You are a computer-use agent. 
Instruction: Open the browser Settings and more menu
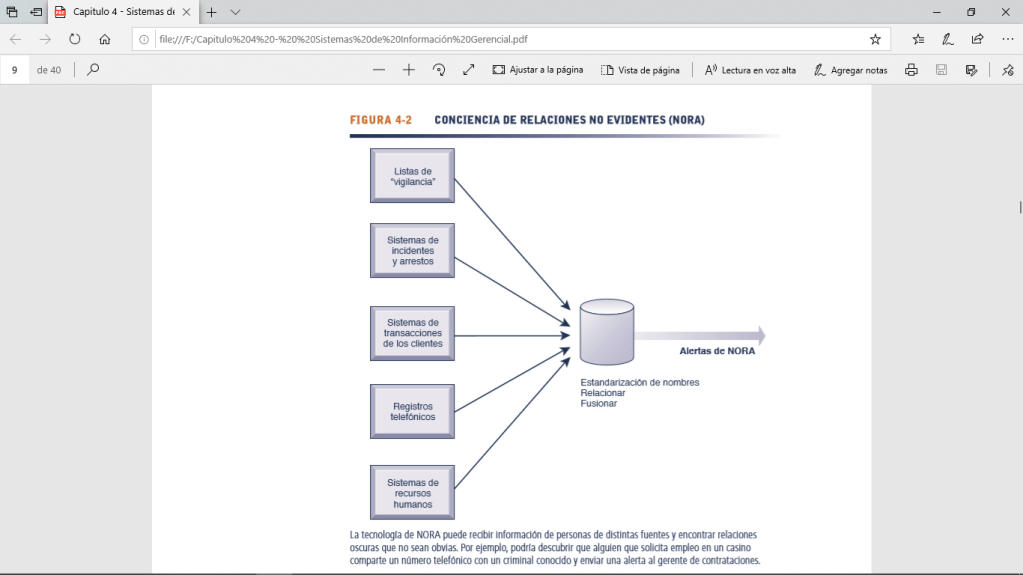coord(1007,39)
